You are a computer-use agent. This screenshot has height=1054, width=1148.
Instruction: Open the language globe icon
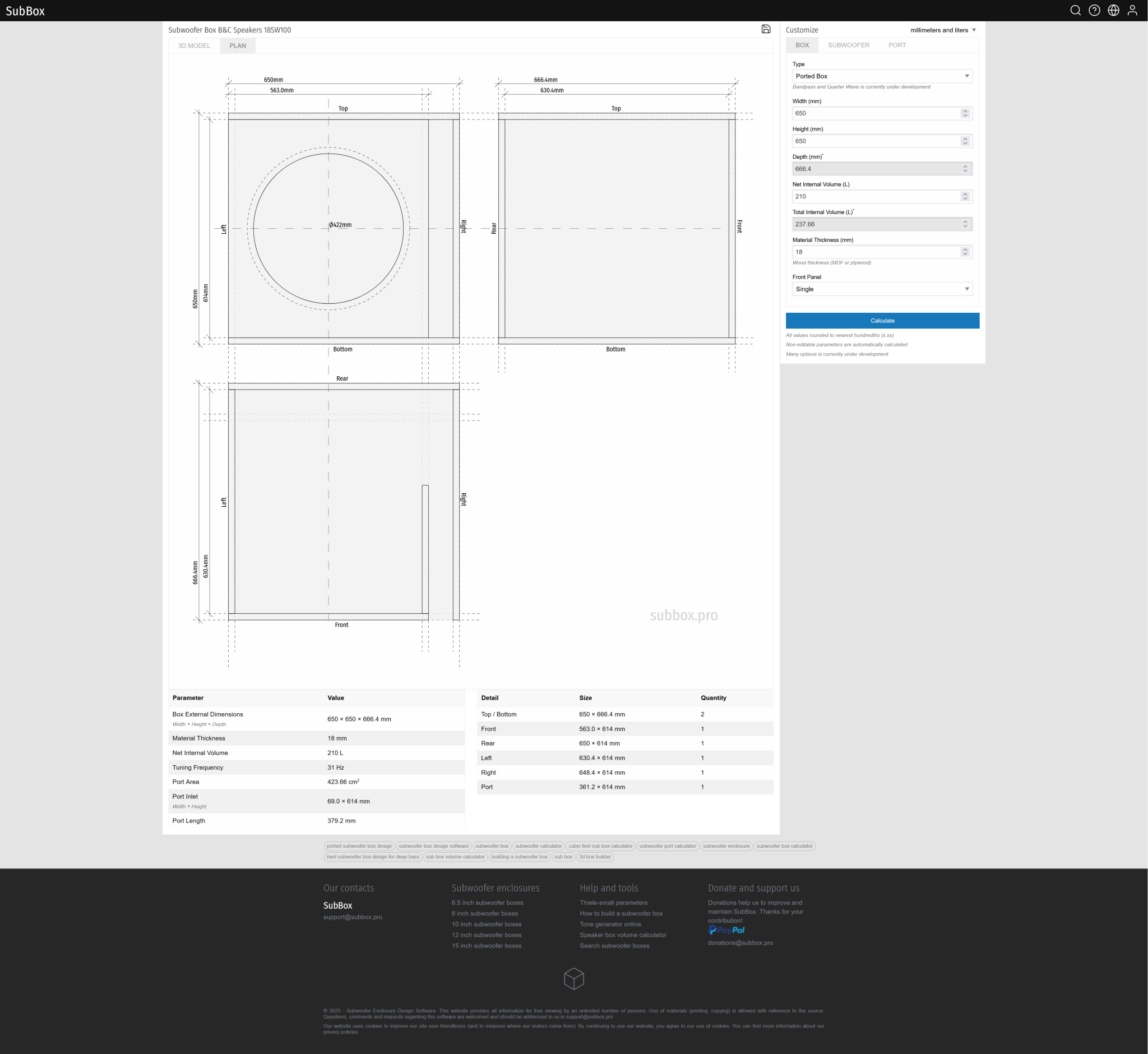pos(1113,10)
